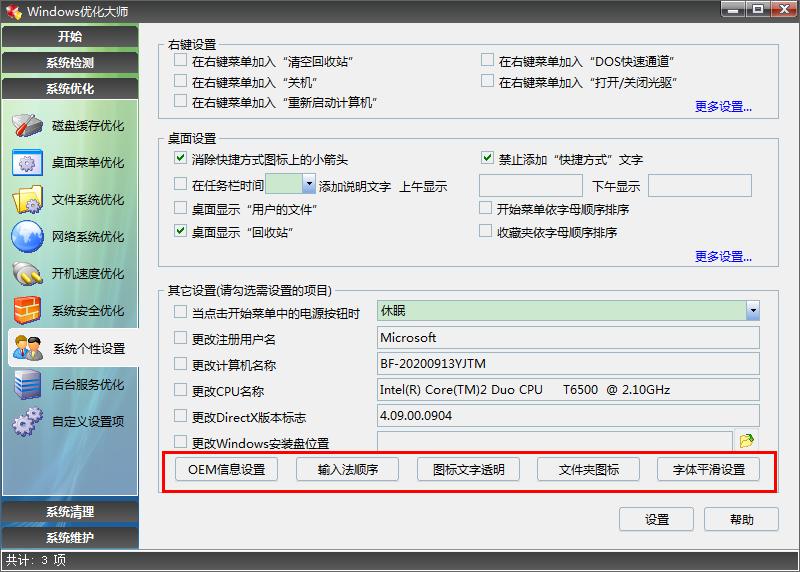Open the '输入法顺序' settings button
This screenshot has height=572, width=800.
(347, 469)
